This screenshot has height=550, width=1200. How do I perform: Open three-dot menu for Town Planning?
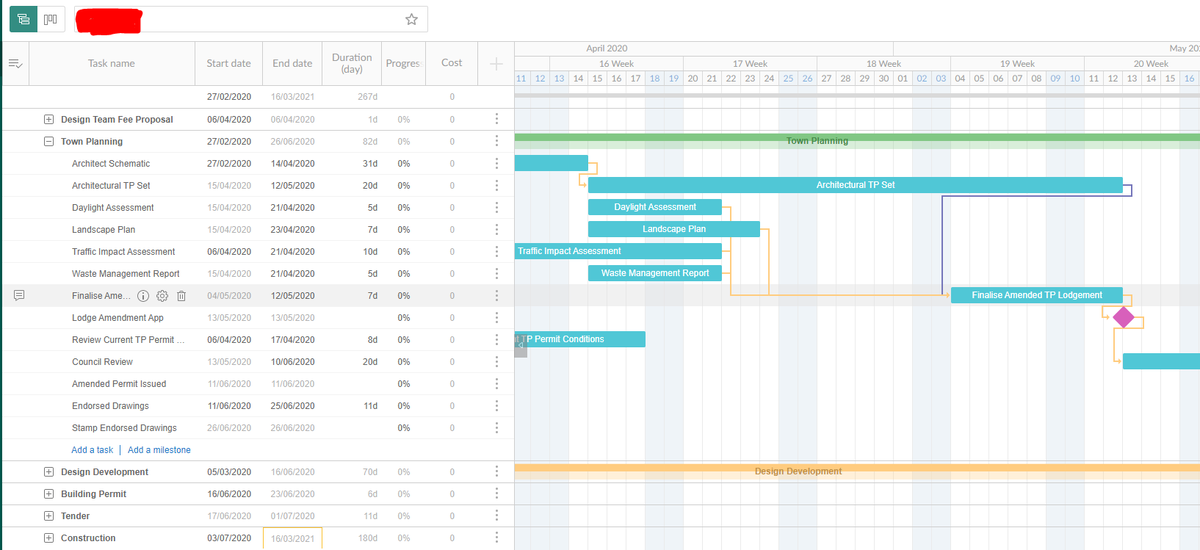pos(496,141)
